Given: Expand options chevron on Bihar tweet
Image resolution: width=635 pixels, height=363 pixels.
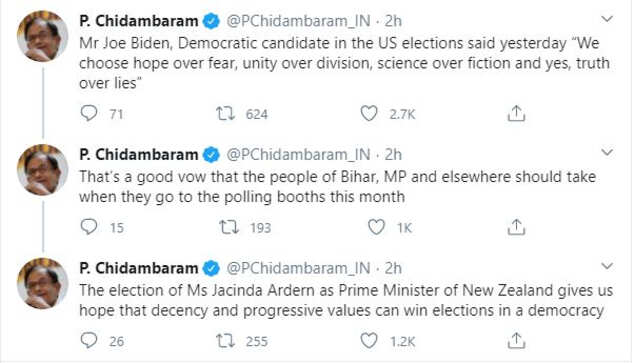Looking at the screenshot, I should tap(607, 152).
